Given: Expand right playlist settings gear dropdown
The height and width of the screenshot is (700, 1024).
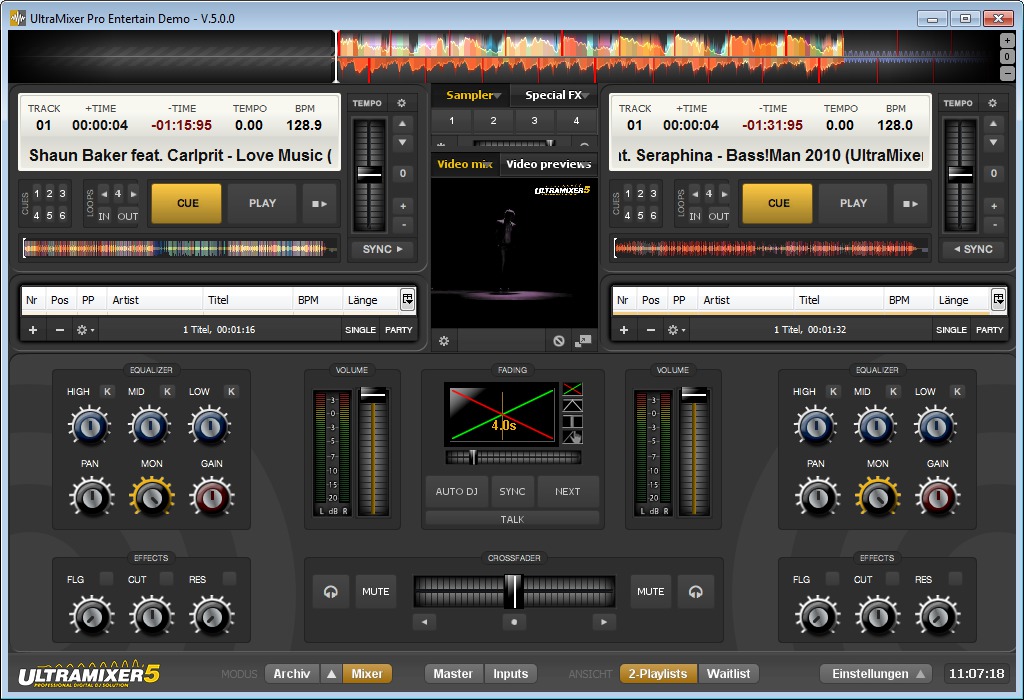Looking at the screenshot, I should click(x=677, y=330).
